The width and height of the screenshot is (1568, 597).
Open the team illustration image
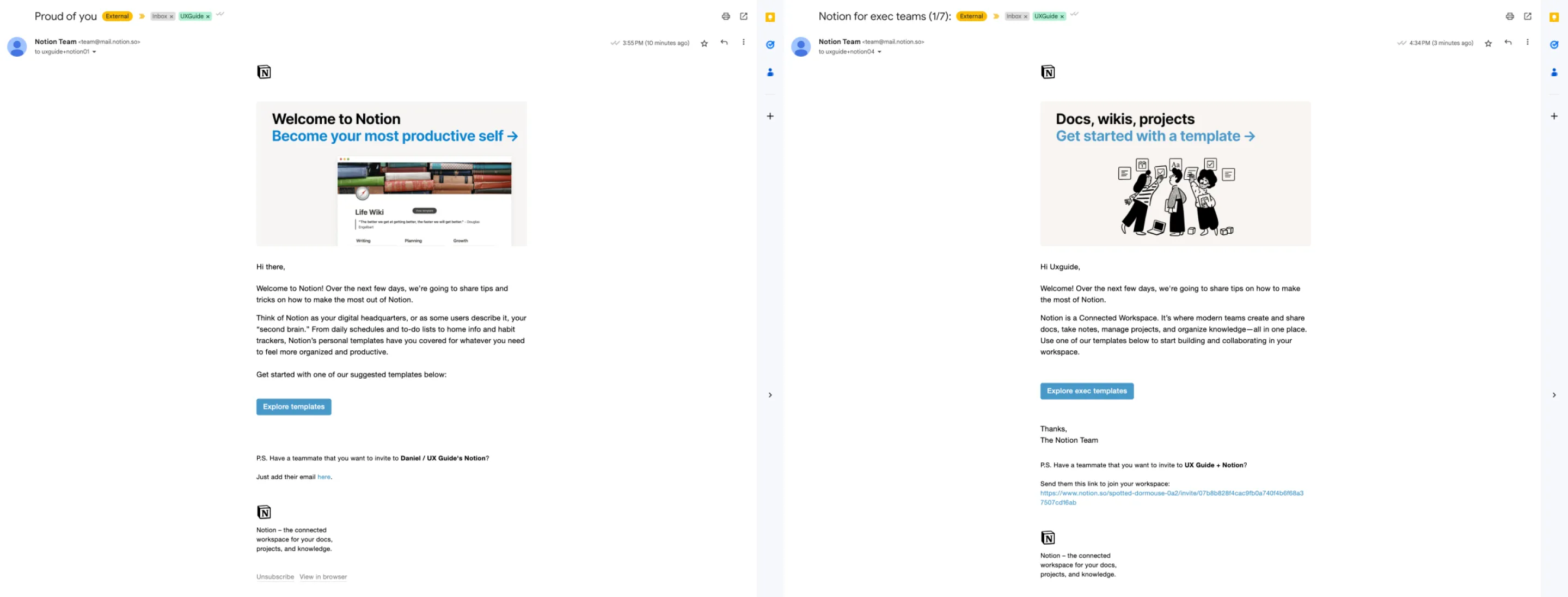pyautogui.click(x=1175, y=197)
